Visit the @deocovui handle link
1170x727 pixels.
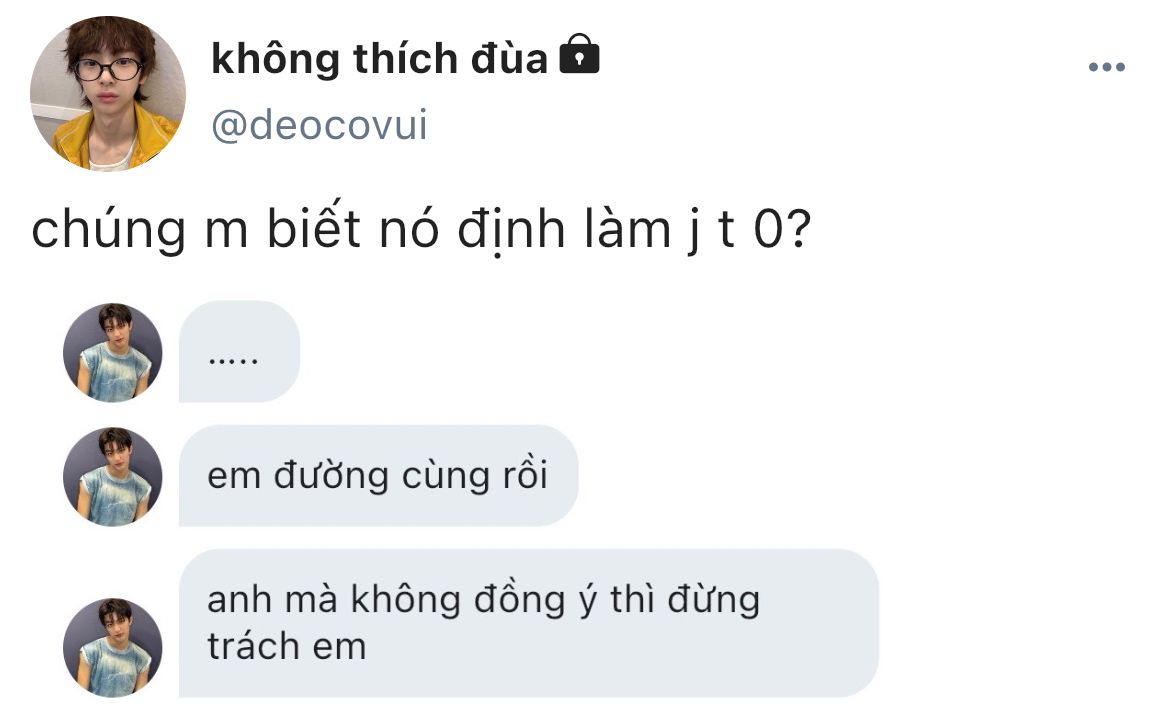pos(319,124)
